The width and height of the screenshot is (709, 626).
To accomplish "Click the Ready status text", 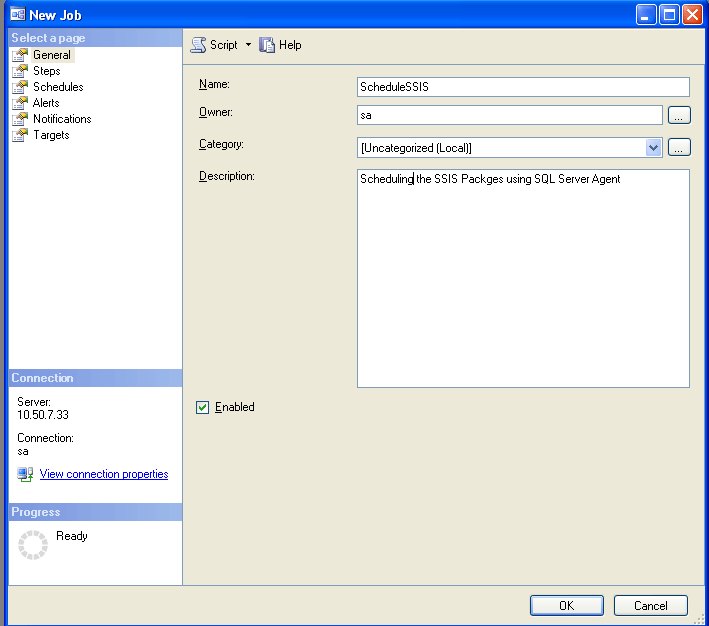I will pos(72,536).
